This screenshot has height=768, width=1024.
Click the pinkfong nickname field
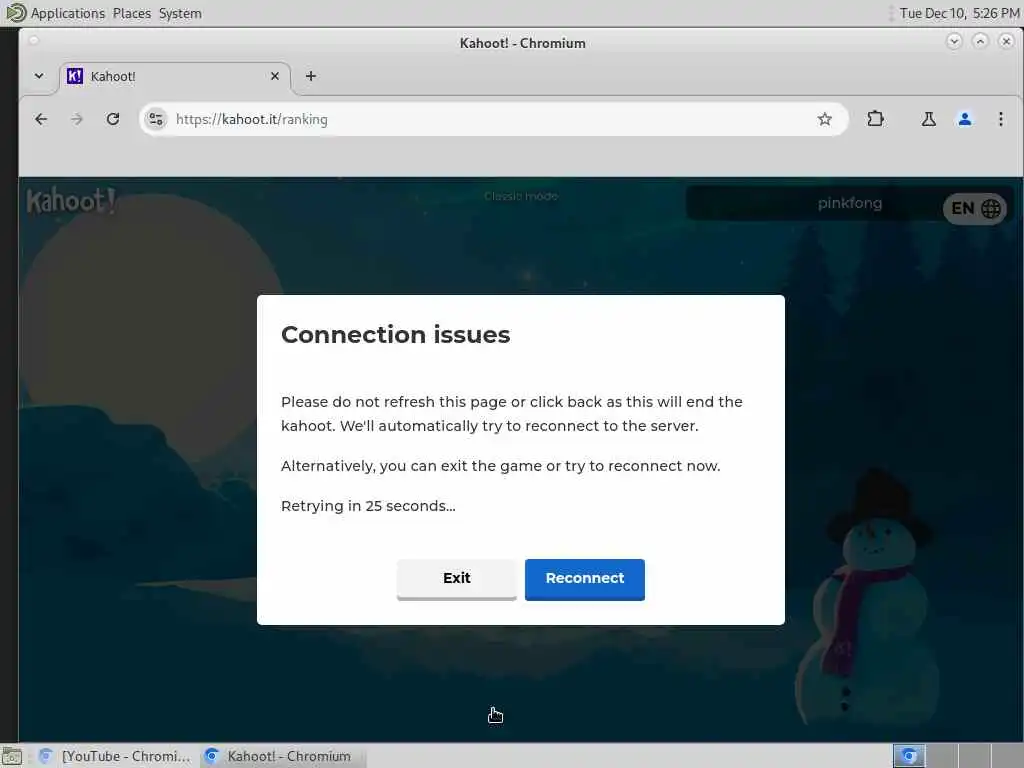849,203
